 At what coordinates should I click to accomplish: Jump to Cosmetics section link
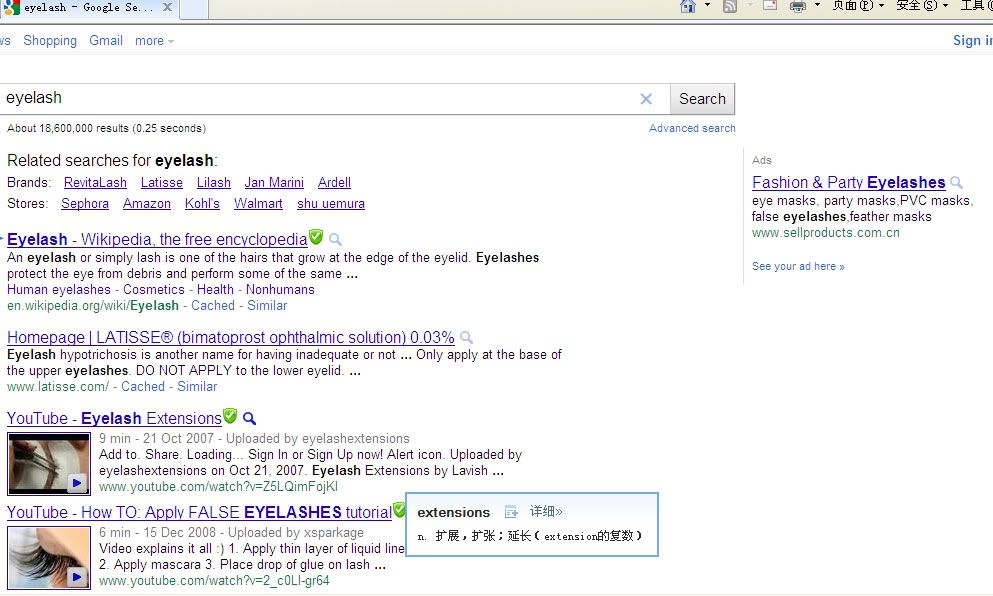pos(154,289)
